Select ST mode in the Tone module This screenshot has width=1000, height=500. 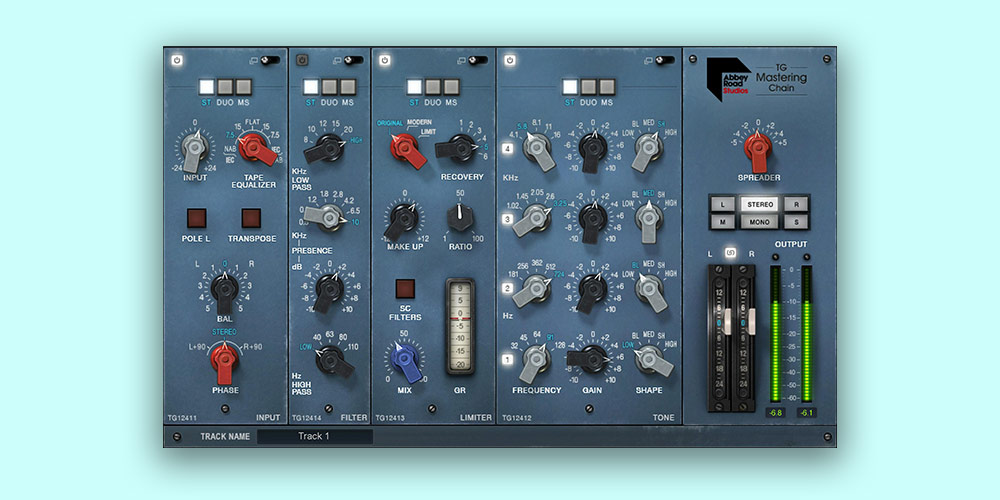570,87
